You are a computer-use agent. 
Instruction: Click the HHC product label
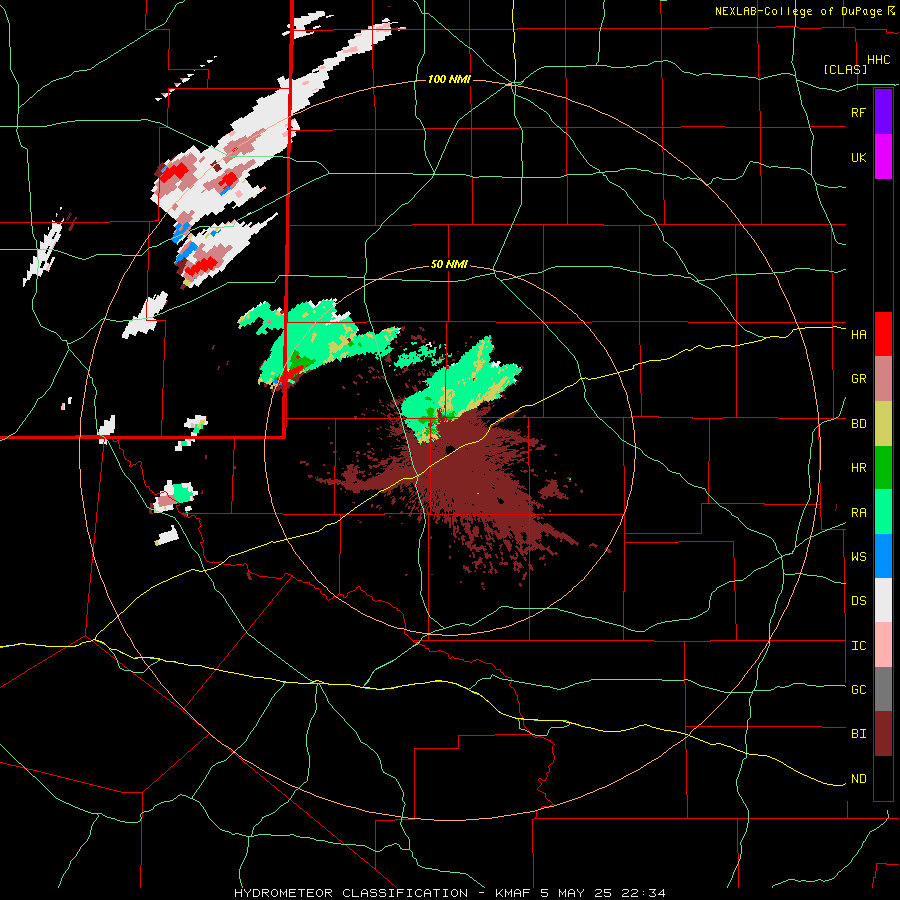(878, 60)
